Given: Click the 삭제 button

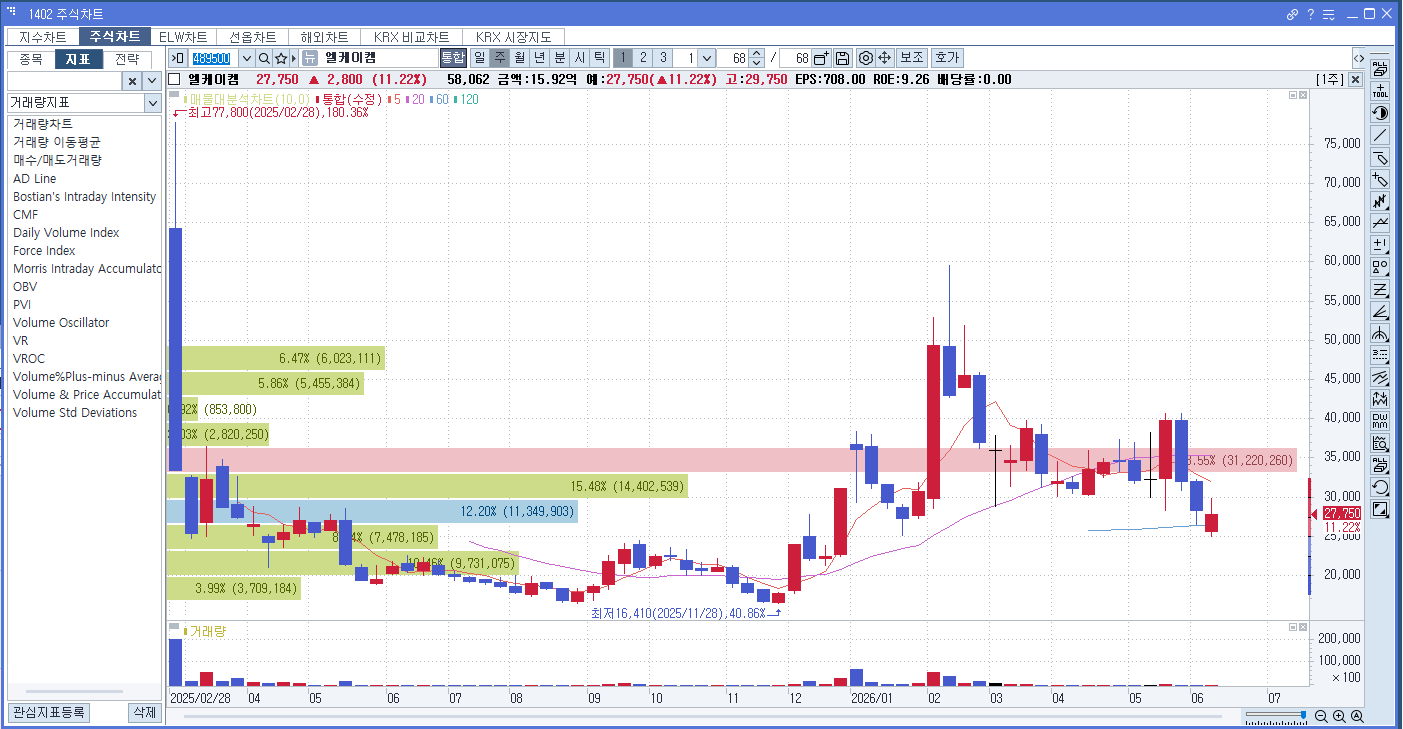Looking at the screenshot, I should point(145,713).
